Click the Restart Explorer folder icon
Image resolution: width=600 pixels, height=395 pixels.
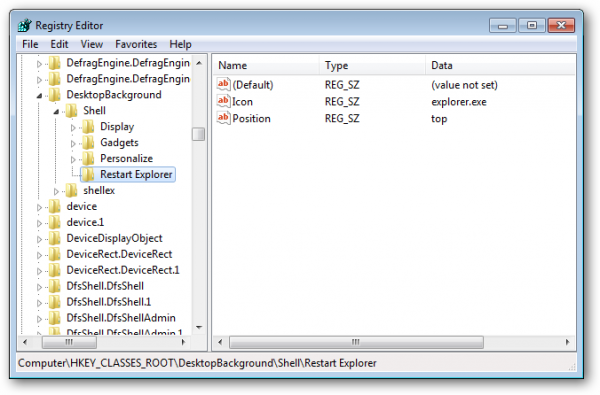[x=88, y=175]
